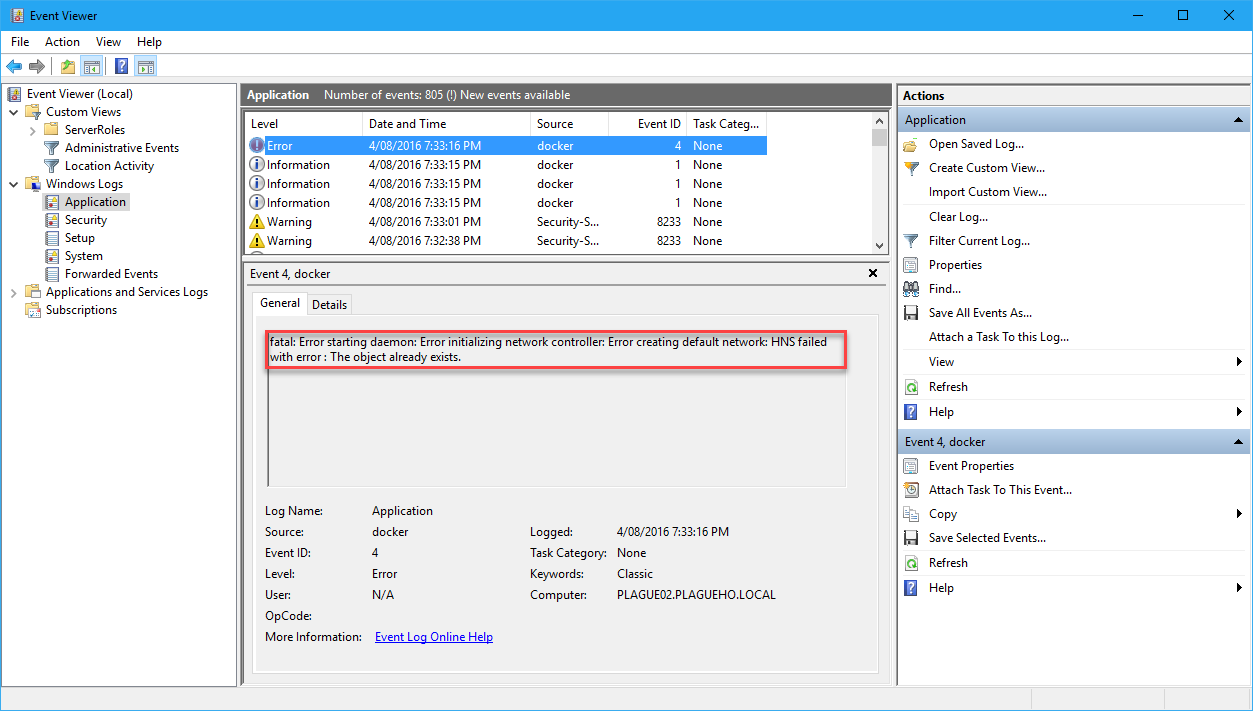Click Refresh icon under Application actions
The image size is (1253, 711).
coord(911,387)
